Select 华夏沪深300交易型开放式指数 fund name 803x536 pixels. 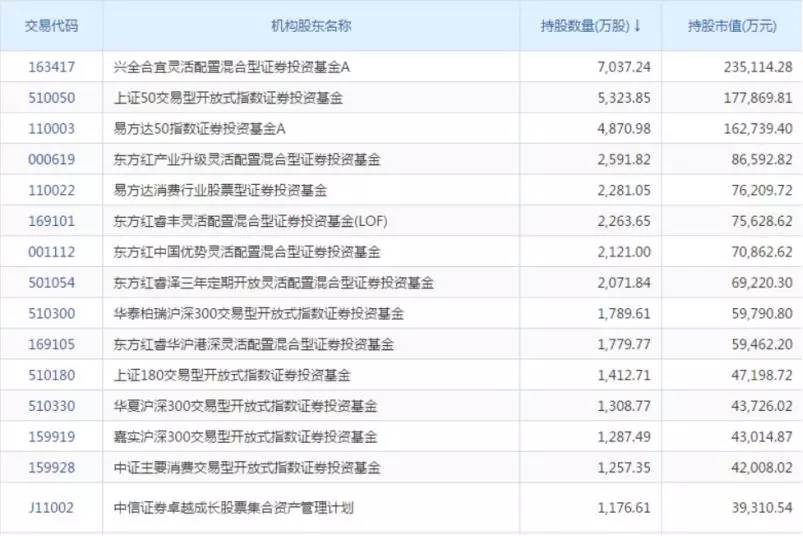pyautogui.click(x=245, y=405)
